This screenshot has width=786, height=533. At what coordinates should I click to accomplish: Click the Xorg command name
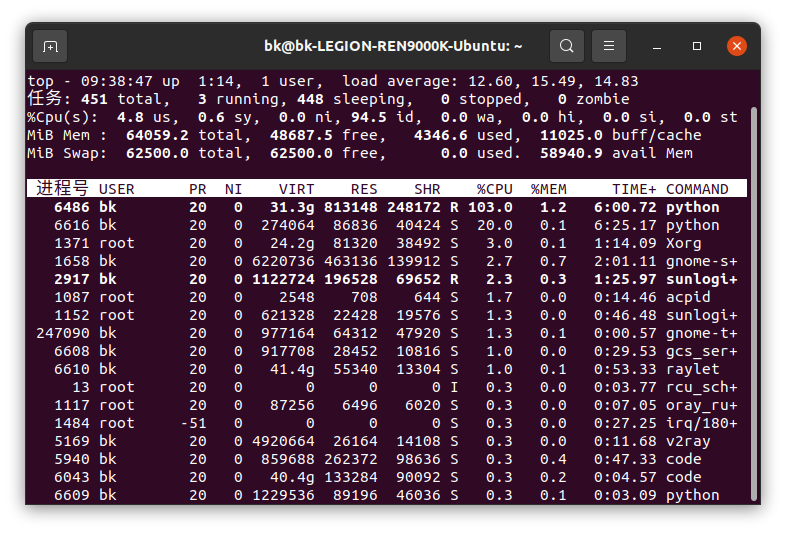pyautogui.click(x=683, y=243)
